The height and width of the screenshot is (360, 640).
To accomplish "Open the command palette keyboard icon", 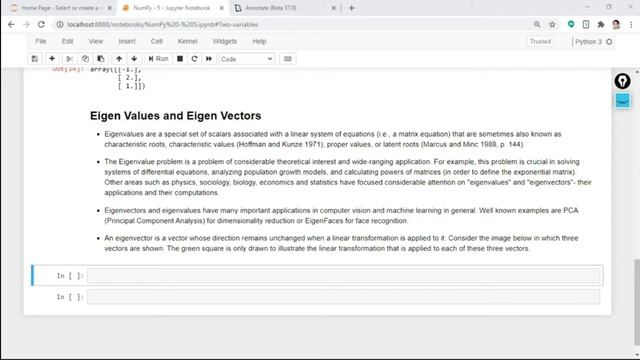I will pos(288,59).
